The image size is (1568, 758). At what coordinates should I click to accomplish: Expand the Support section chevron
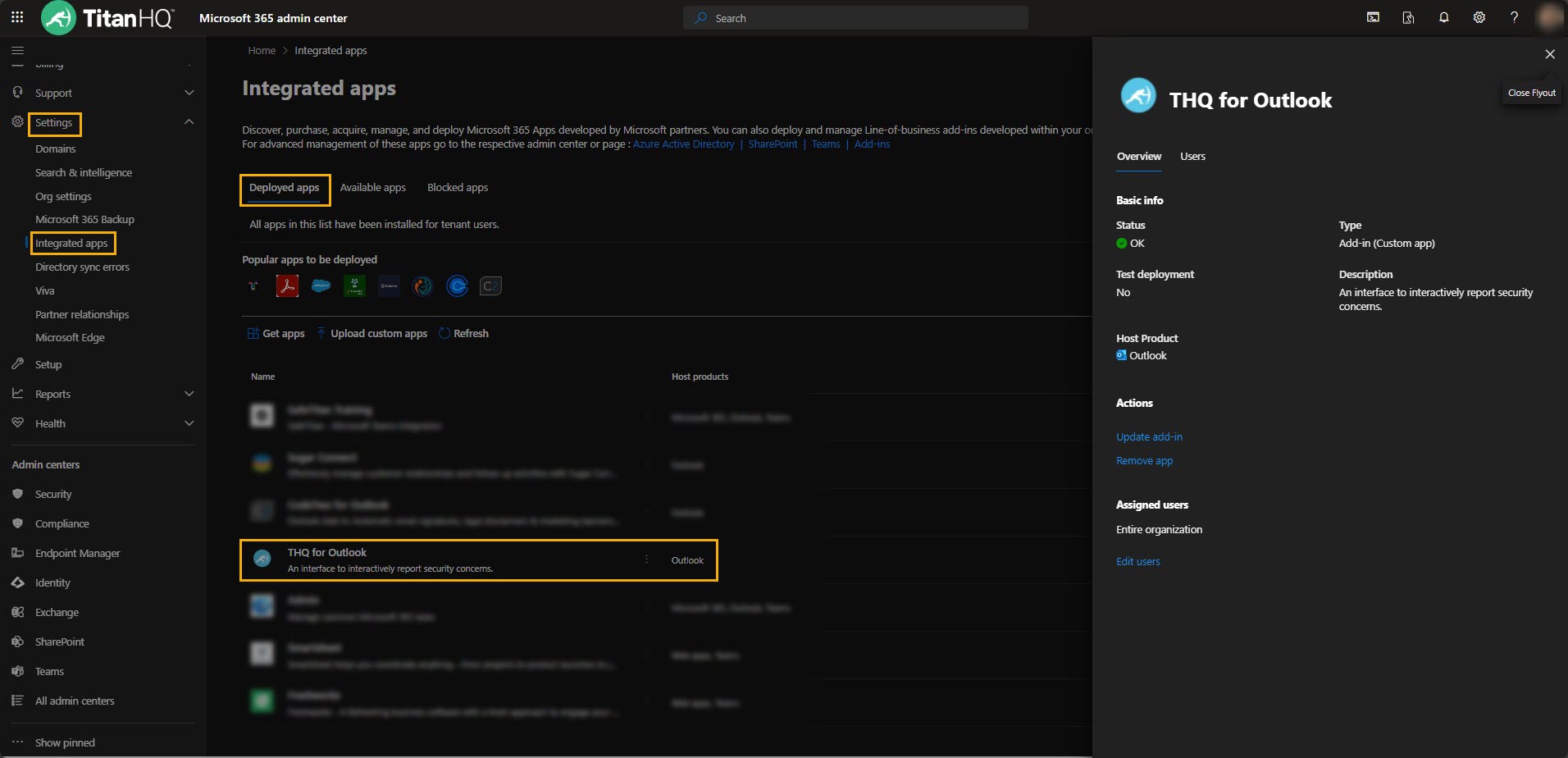tap(189, 93)
